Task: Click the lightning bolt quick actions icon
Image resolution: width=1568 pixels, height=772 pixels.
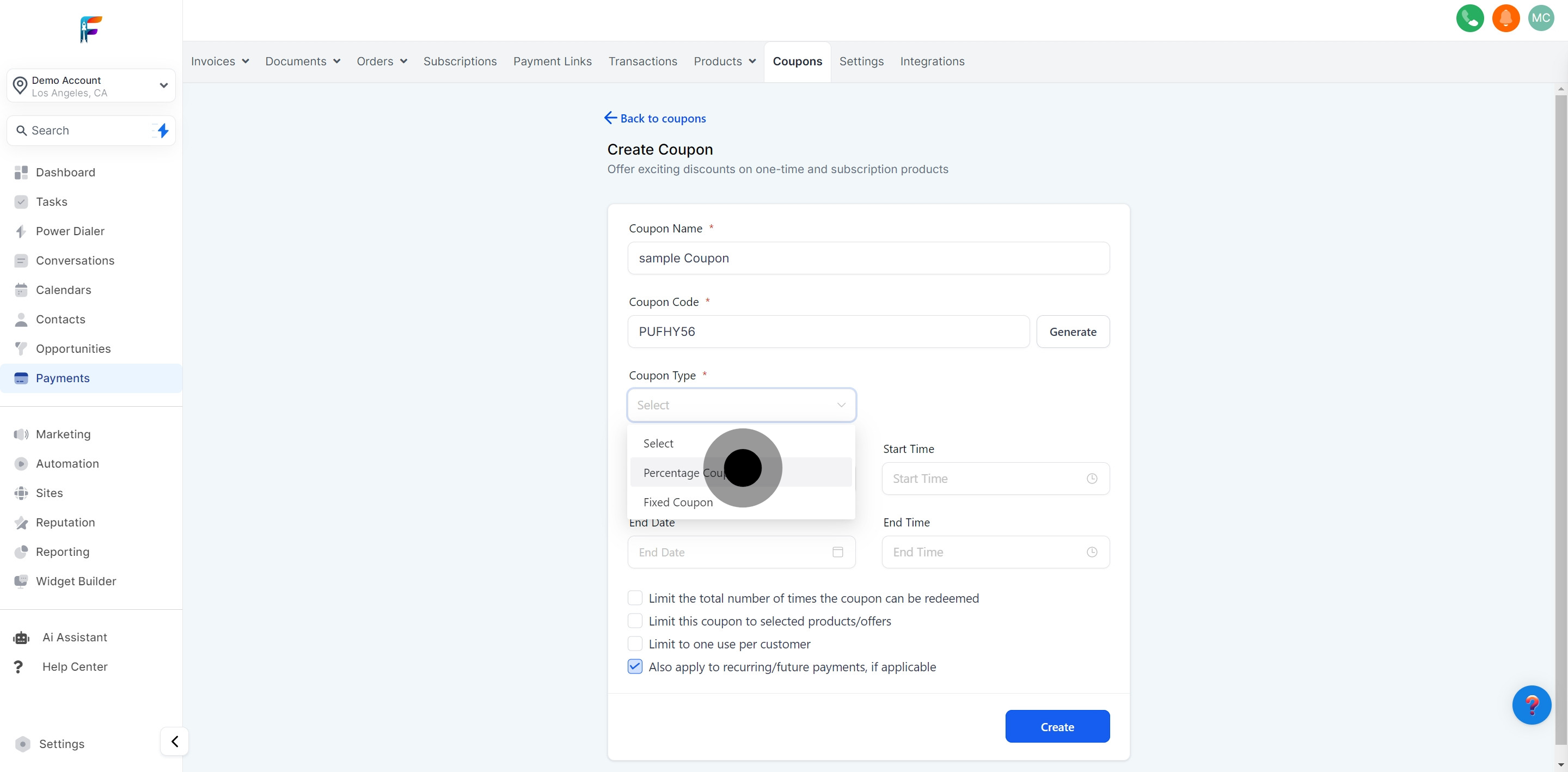Action: 163,130
